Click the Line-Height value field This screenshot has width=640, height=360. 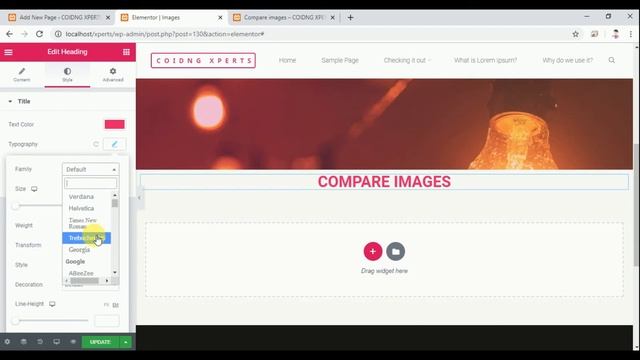[x=107, y=321]
